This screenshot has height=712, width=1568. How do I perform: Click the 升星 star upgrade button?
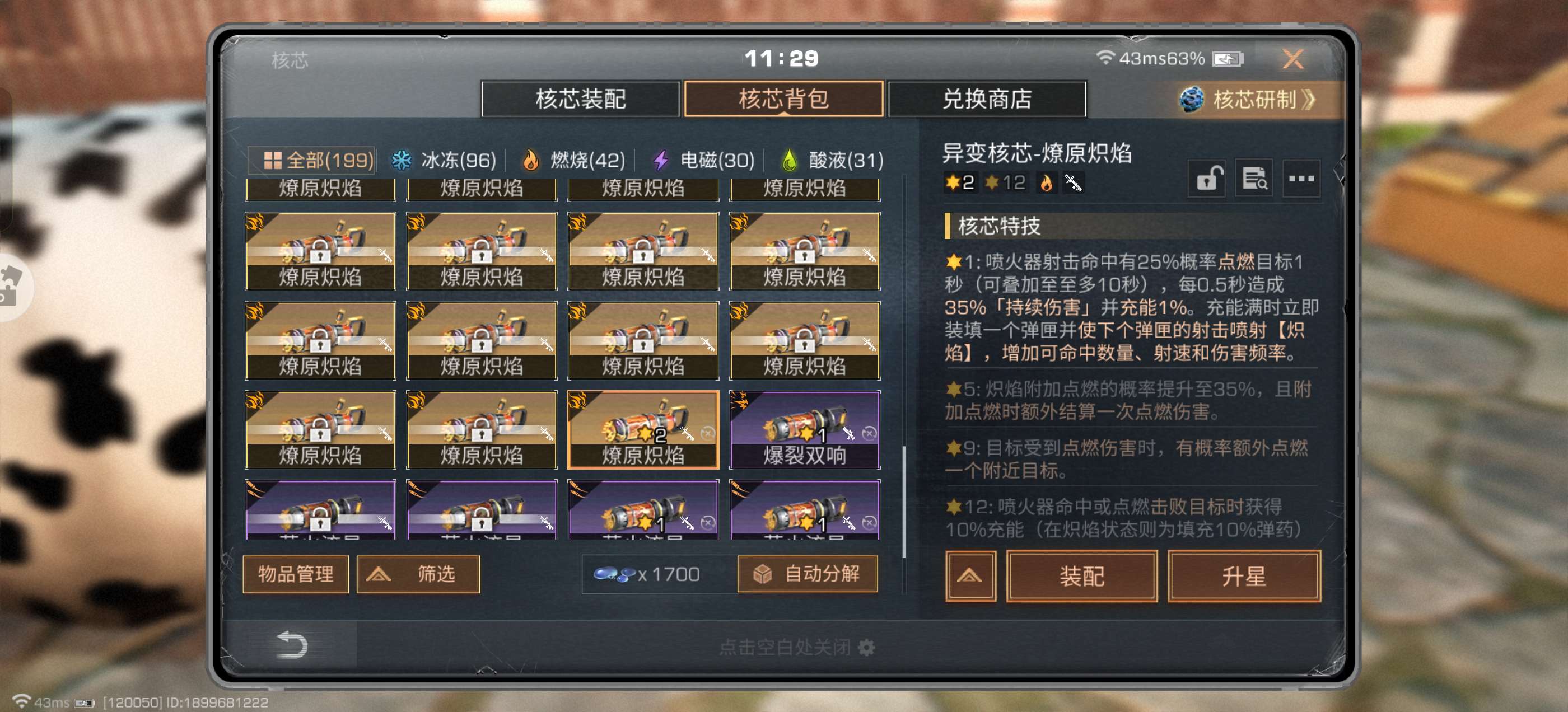pyautogui.click(x=1244, y=575)
